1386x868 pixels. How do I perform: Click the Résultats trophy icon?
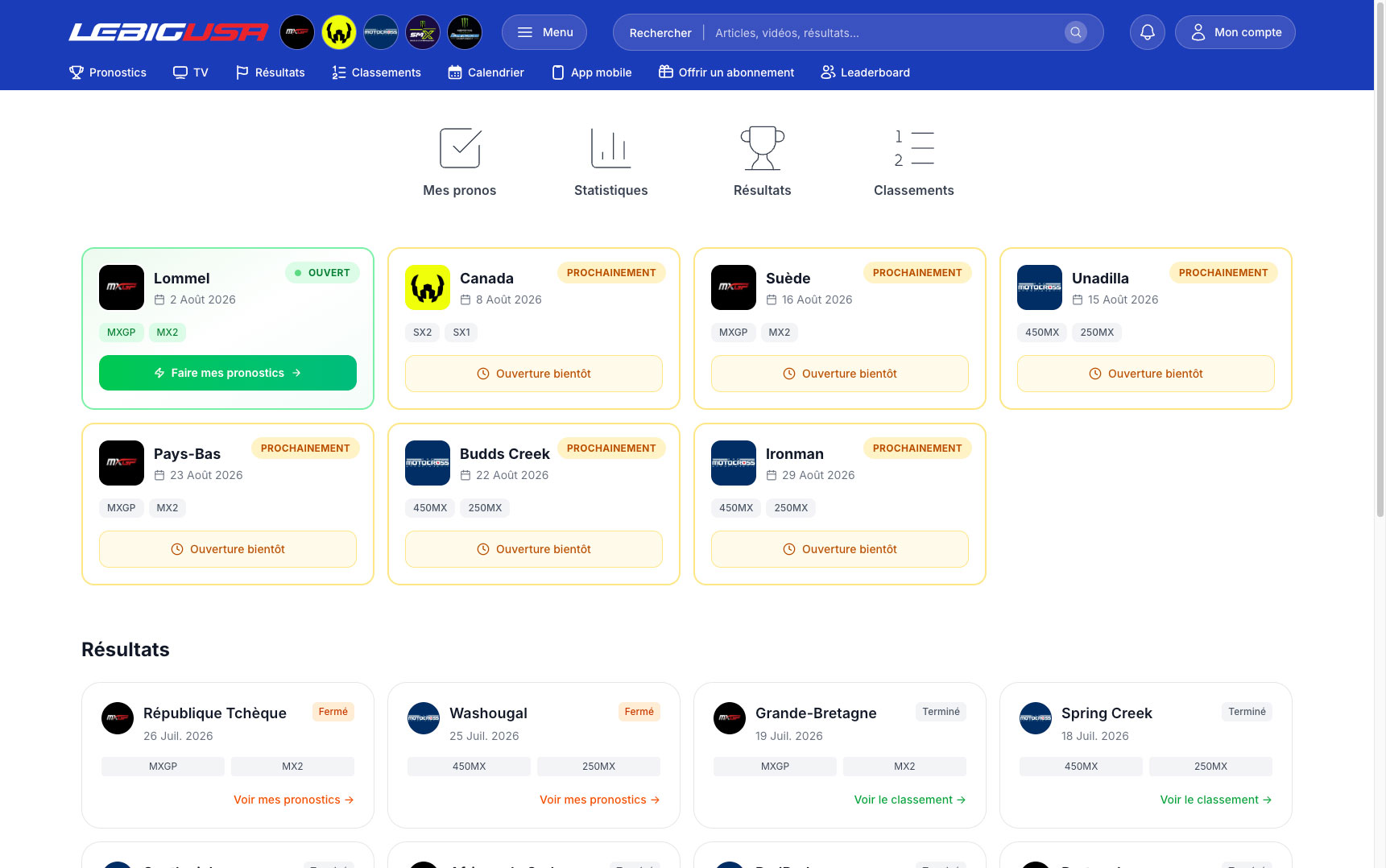pyautogui.click(x=763, y=148)
